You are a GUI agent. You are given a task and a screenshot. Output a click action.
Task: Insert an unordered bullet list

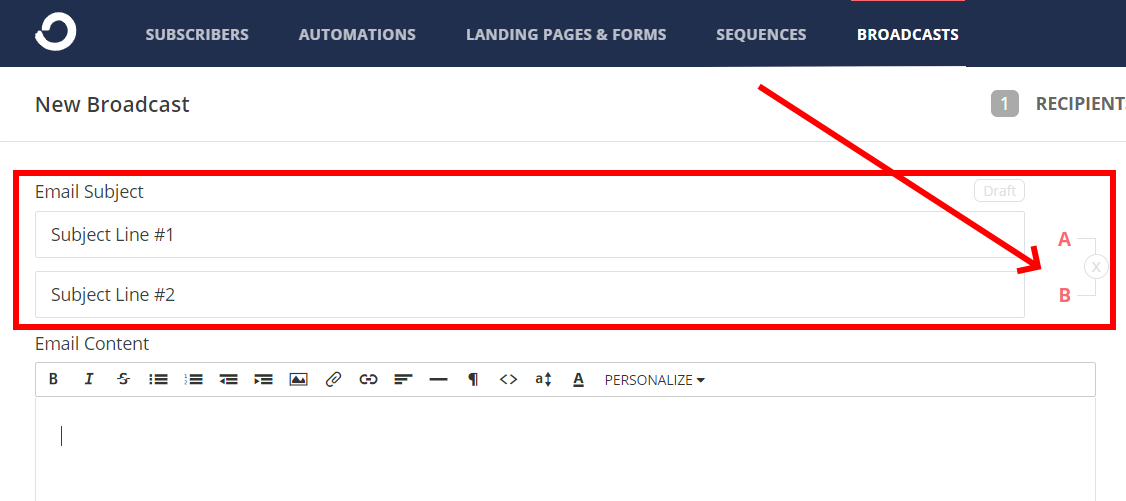158,380
